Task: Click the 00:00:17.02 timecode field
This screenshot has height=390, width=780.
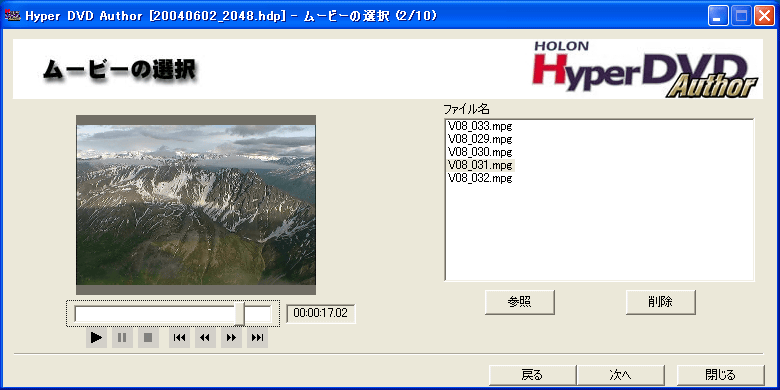Action: [321, 313]
